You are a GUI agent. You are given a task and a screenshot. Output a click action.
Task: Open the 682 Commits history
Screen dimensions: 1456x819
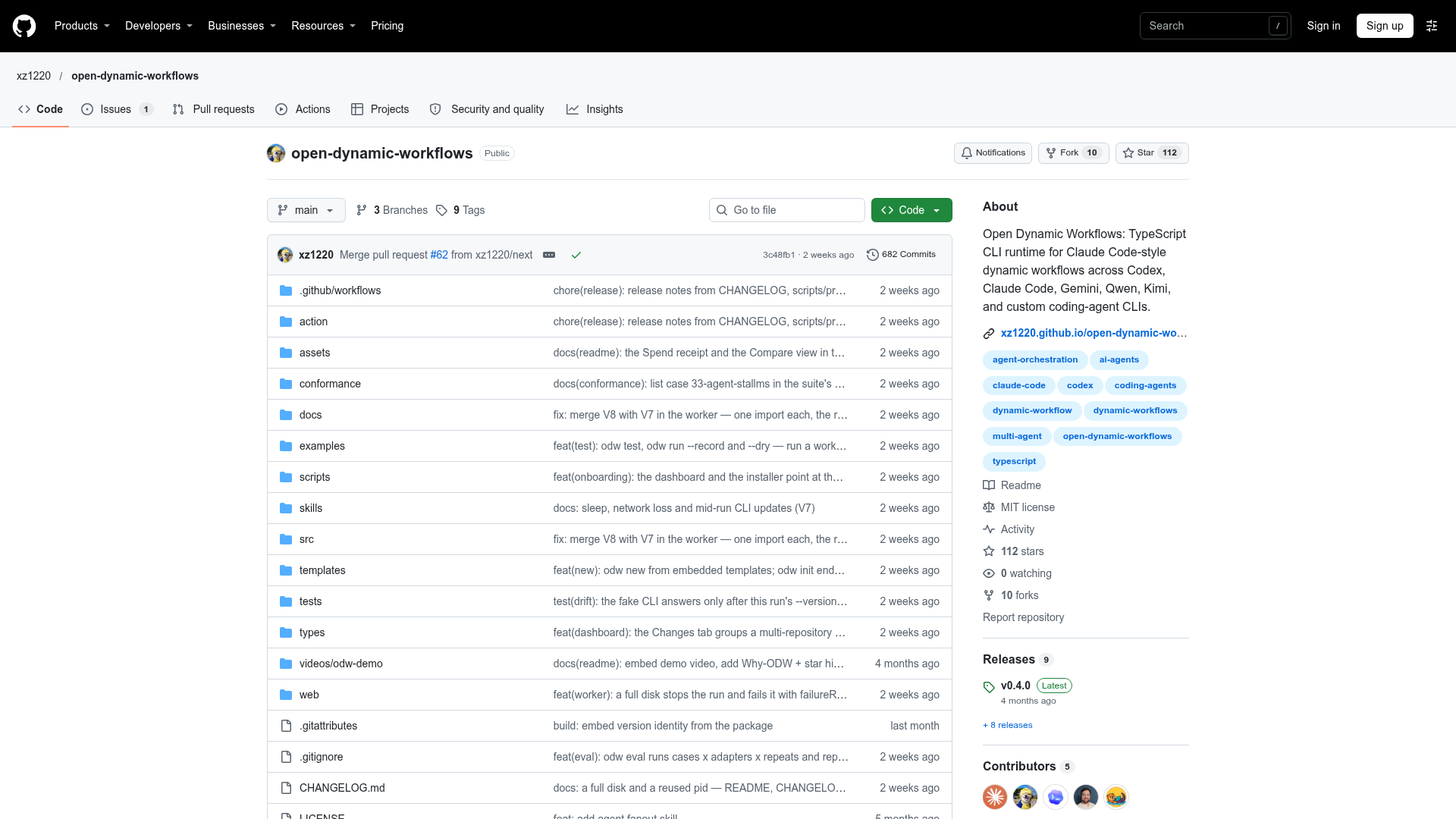pos(901,255)
